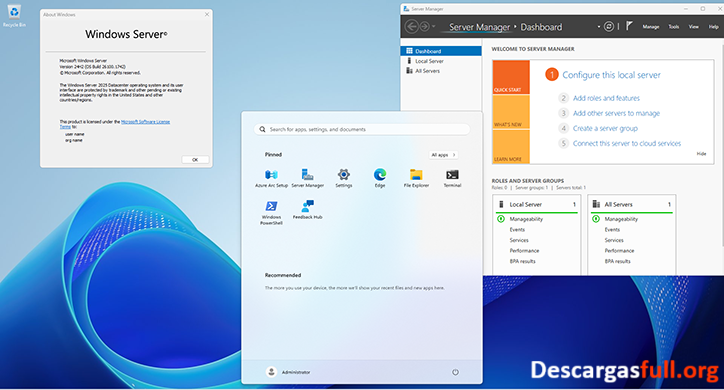Switch to the Learn More tile
This screenshot has width=724, height=390.
(511, 146)
